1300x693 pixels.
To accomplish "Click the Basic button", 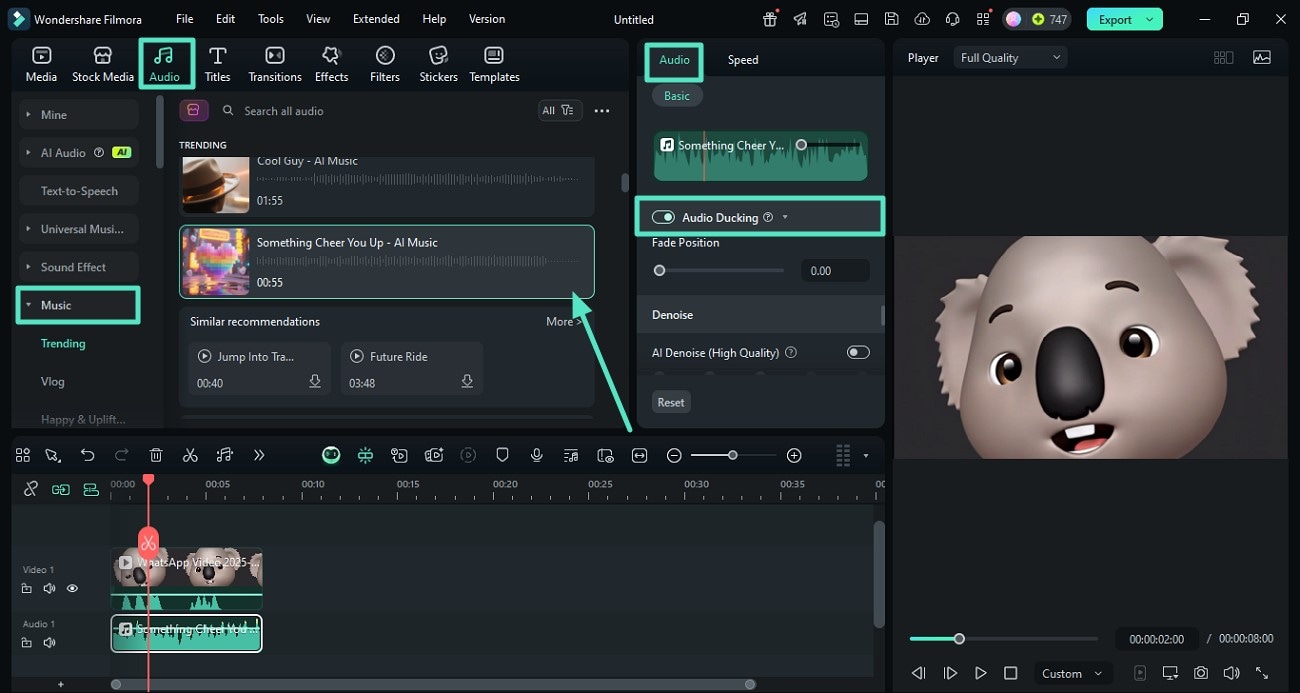I will (677, 96).
